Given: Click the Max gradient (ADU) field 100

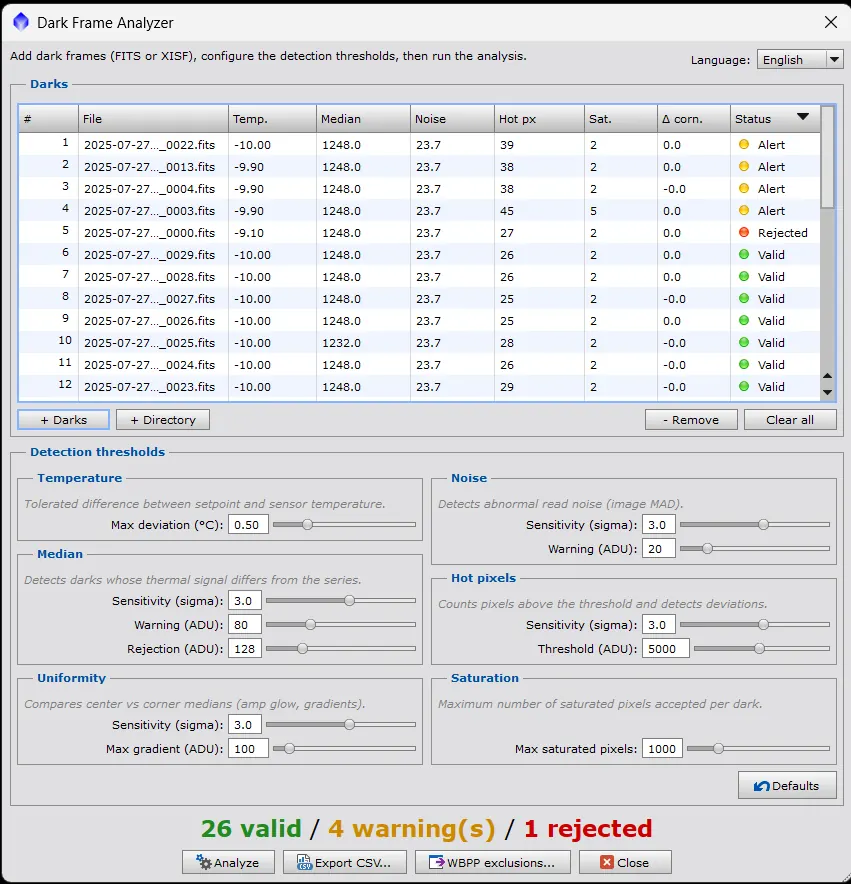Looking at the screenshot, I should (x=248, y=749).
